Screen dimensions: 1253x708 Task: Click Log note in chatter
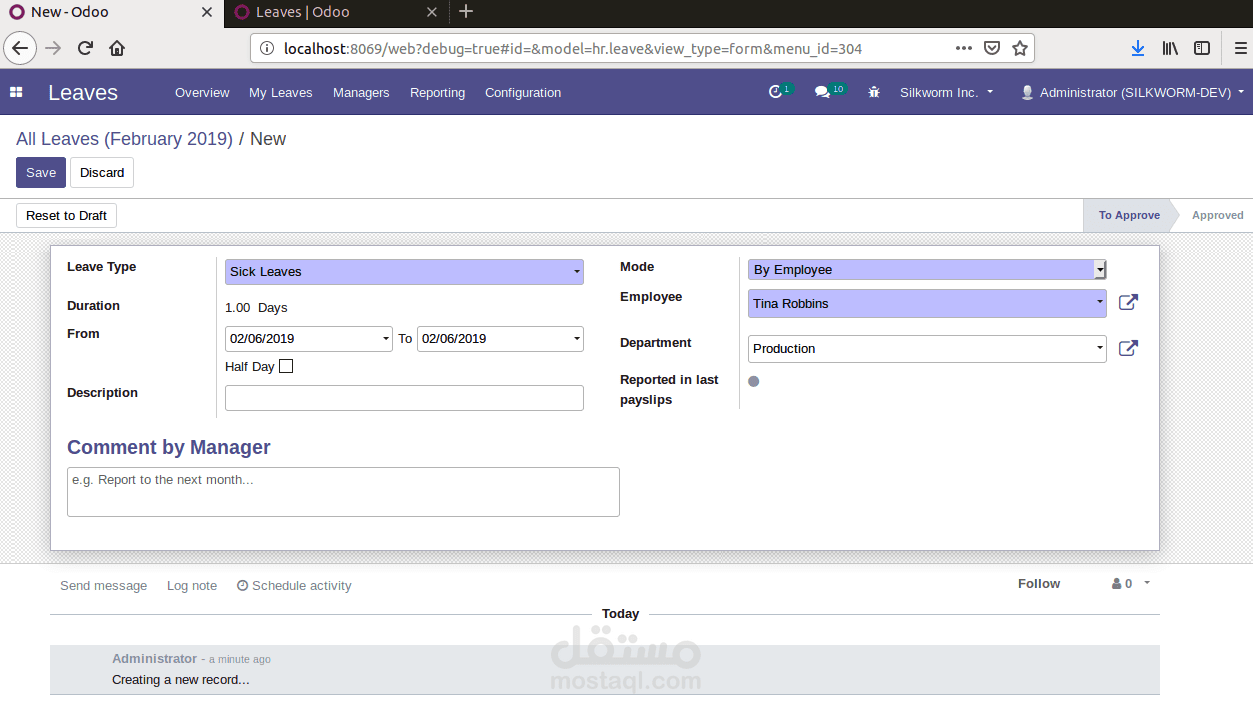tap(192, 586)
